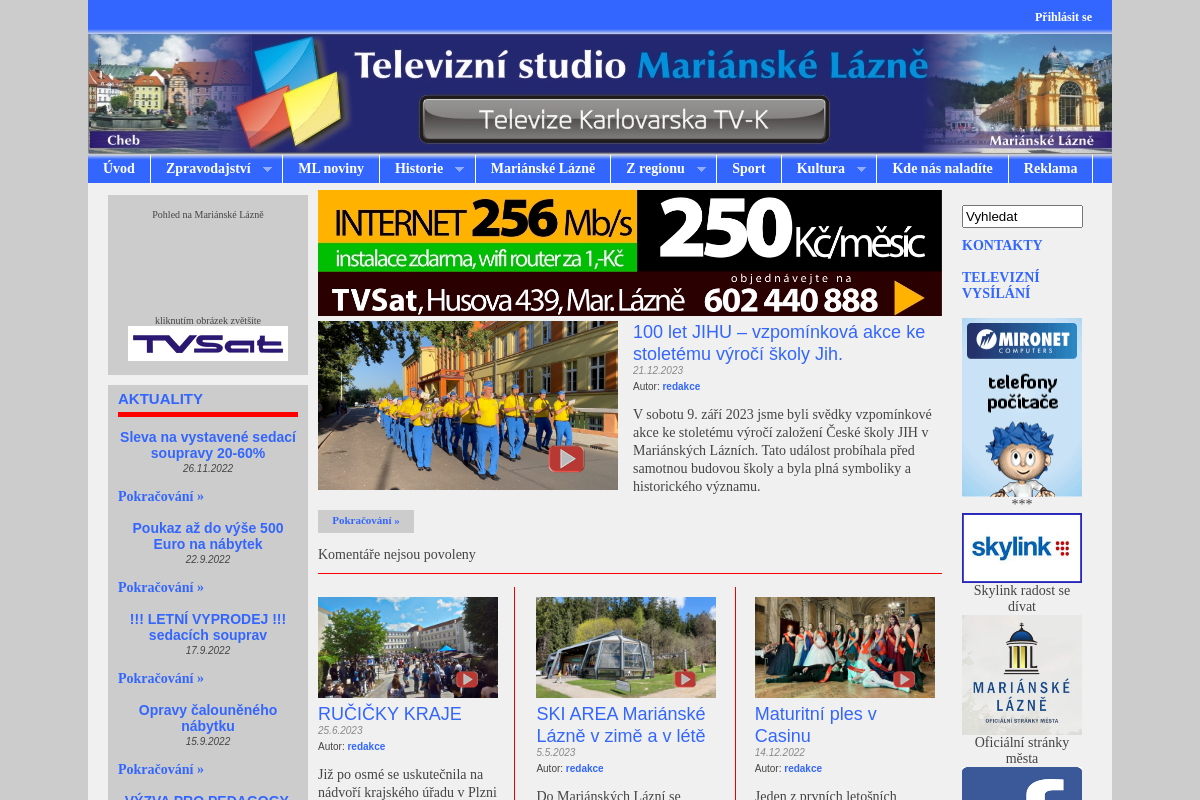Click redakce author under RUČIČKY KRAJE
Screen dimensions: 1200x800
pyautogui.click(x=366, y=746)
